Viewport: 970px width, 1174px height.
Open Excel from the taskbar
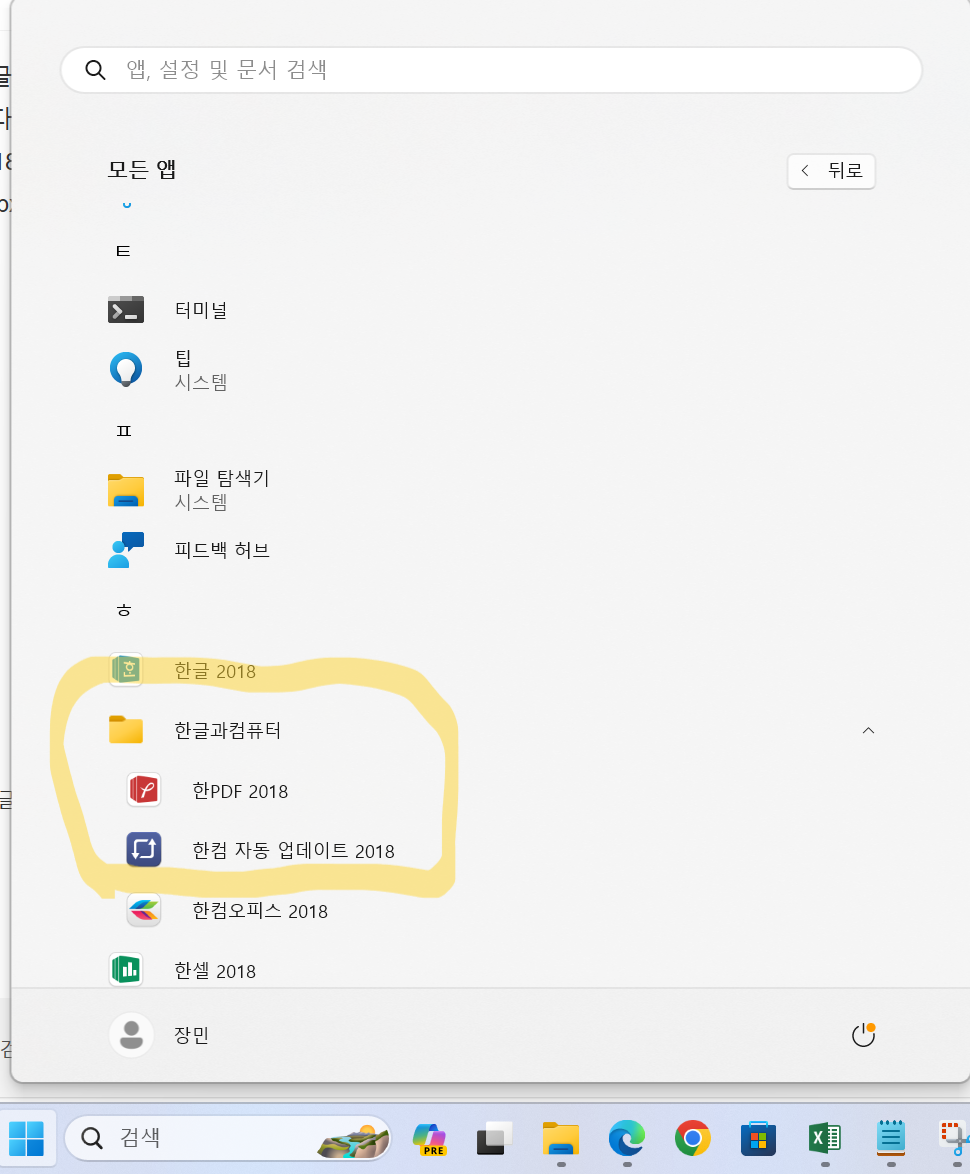click(824, 1139)
